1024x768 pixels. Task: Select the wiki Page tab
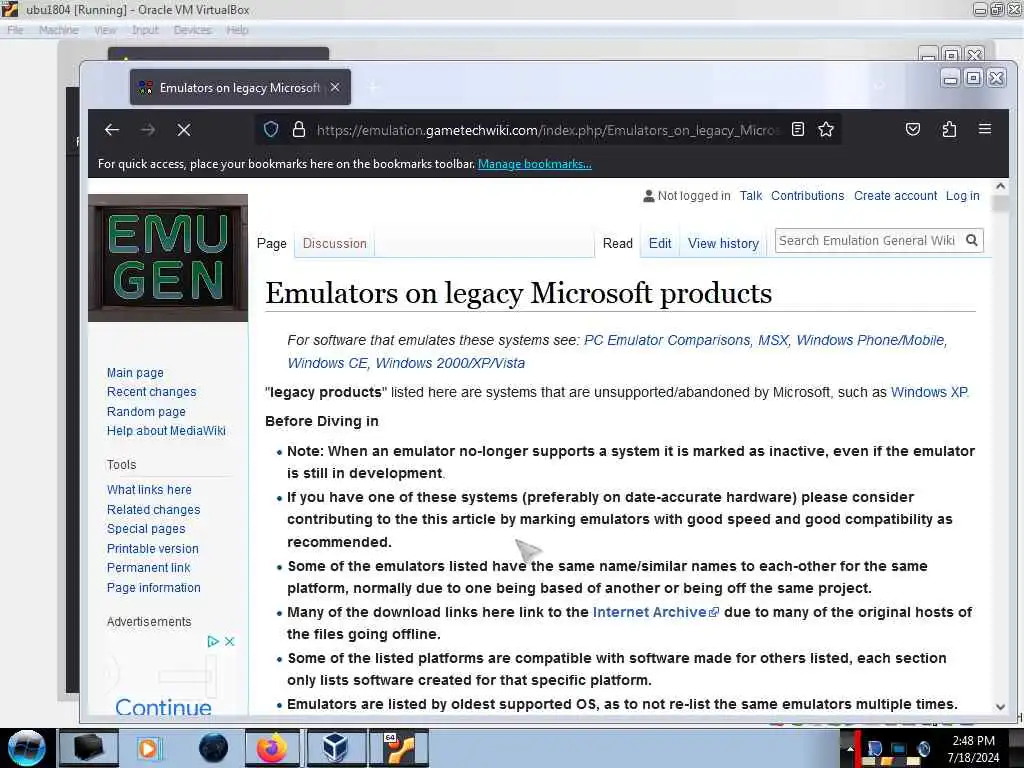click(x=272, y=244)
